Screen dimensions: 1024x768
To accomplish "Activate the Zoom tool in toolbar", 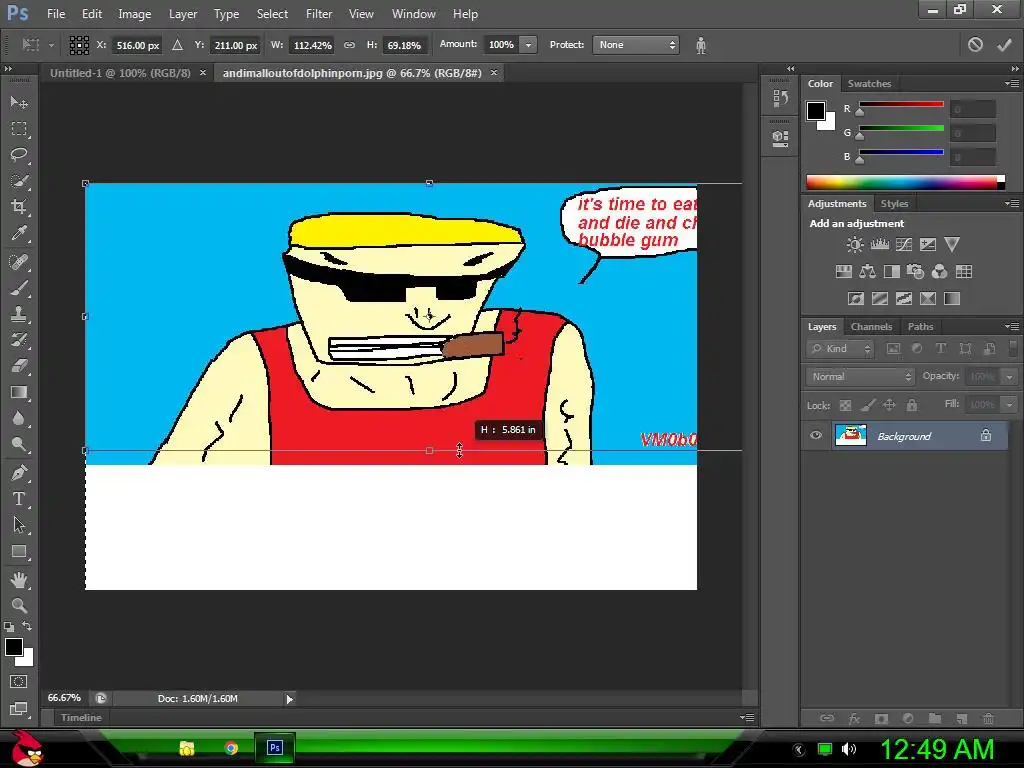I will tap(19, 605).
